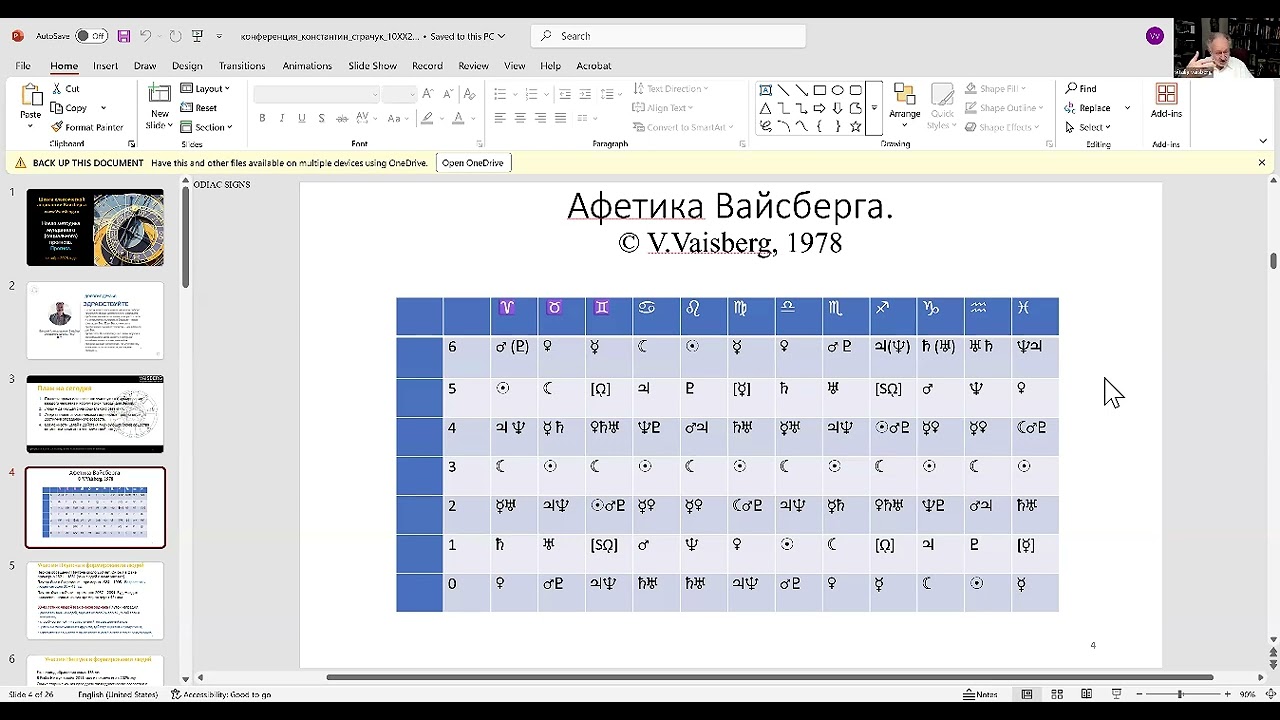Open Add-ins

[x=1166, y=102]
